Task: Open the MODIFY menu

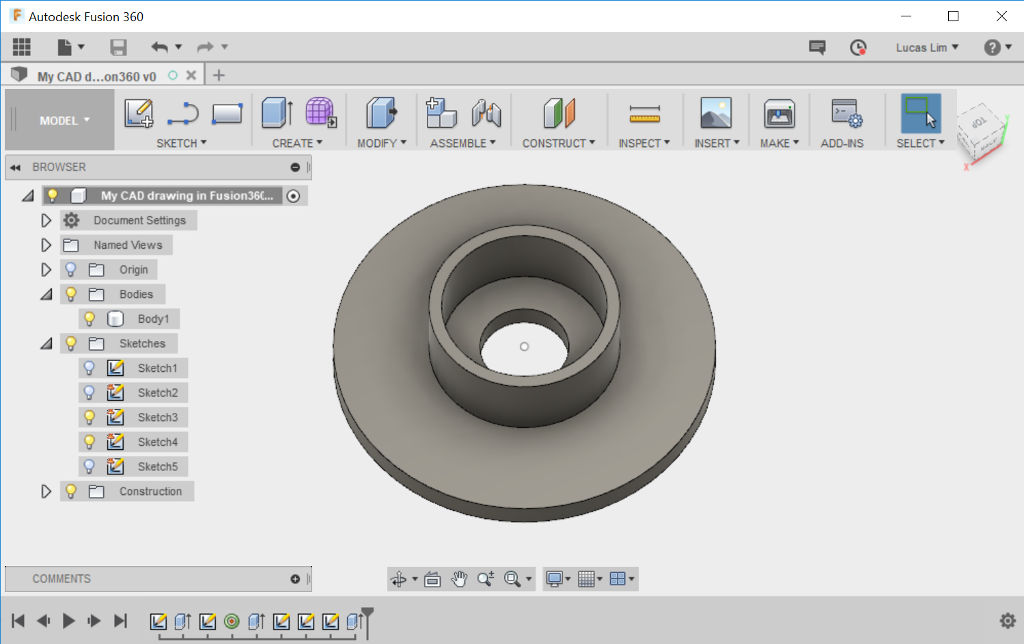Action: (381, 143)
